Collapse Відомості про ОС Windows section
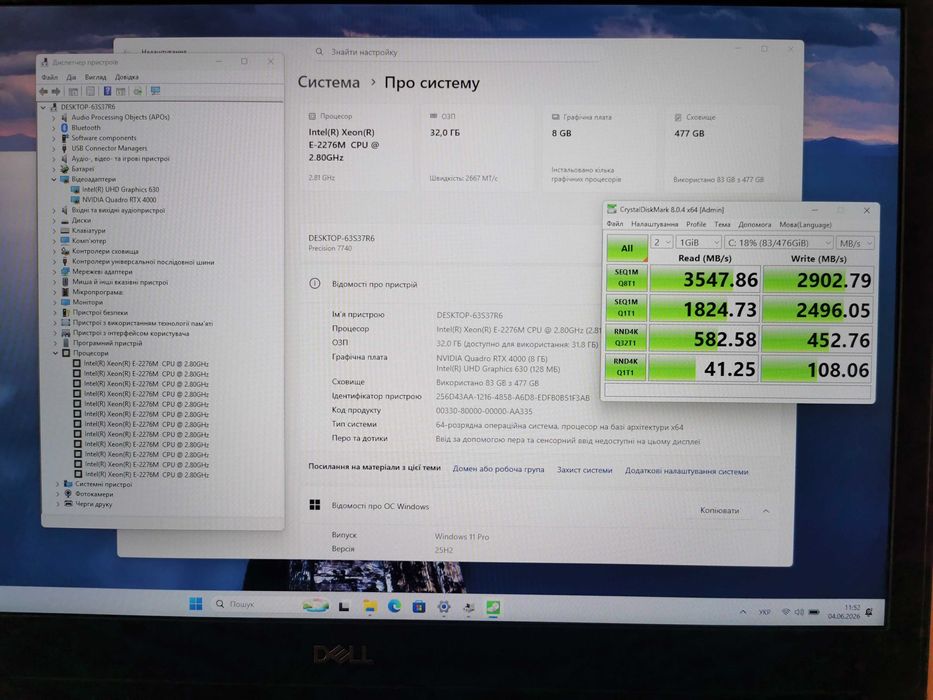The height and width of the screenshot is (700, 933). (766, 511)
